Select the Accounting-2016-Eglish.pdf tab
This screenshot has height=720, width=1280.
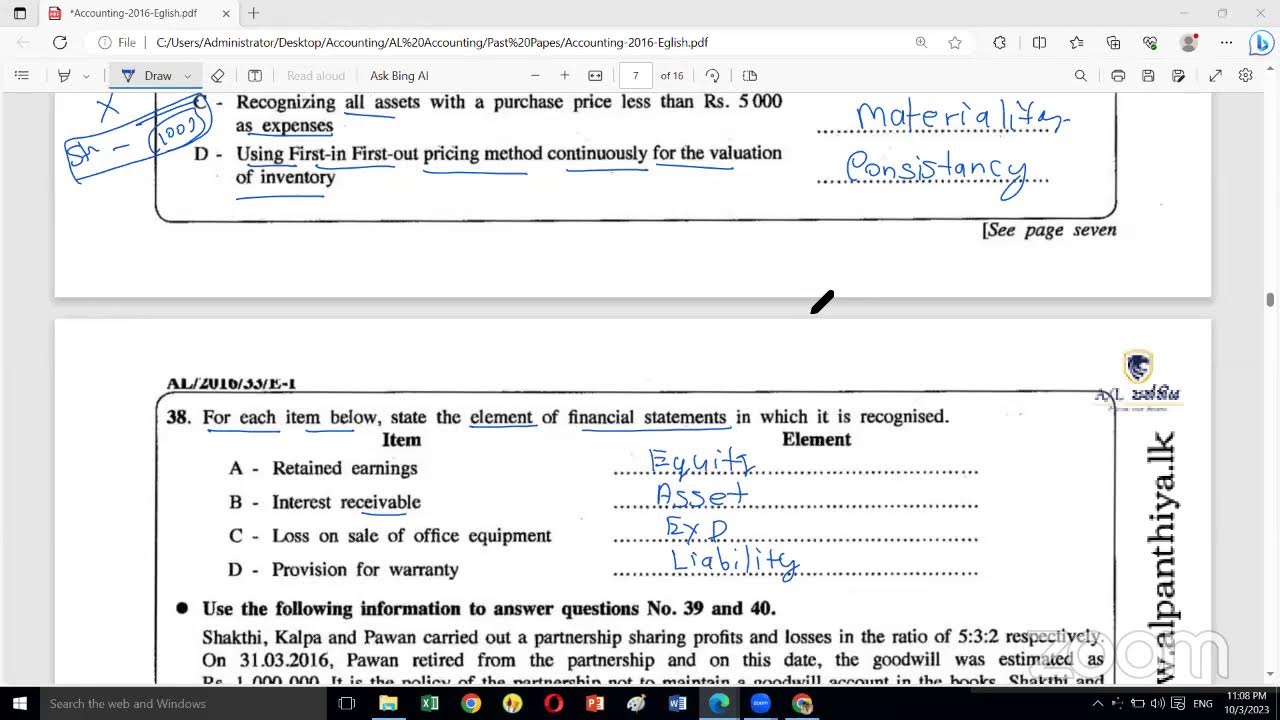pyautogui.click(x=138, y=13)
